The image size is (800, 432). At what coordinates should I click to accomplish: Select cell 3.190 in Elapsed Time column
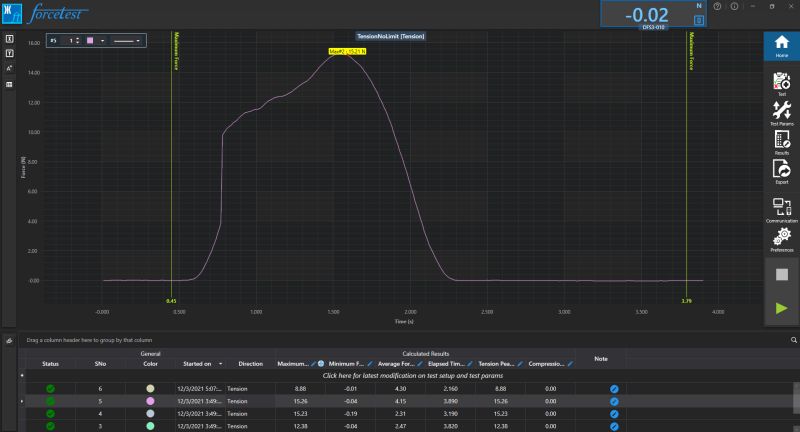click(451, 414)
